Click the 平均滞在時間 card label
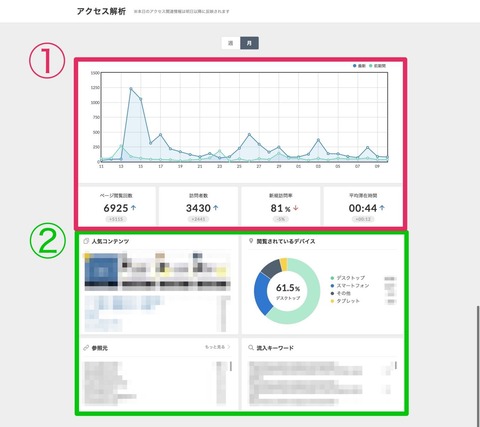This screenshot has width=480, height=427. coord(363,196)
